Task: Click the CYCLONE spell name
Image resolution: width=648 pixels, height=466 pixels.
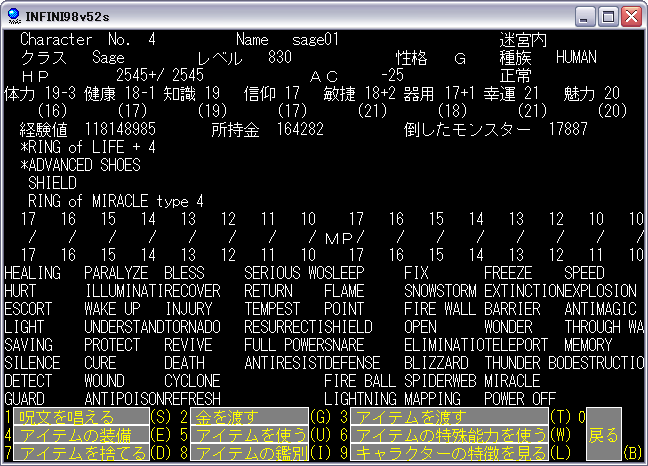Action: (192, 381)
